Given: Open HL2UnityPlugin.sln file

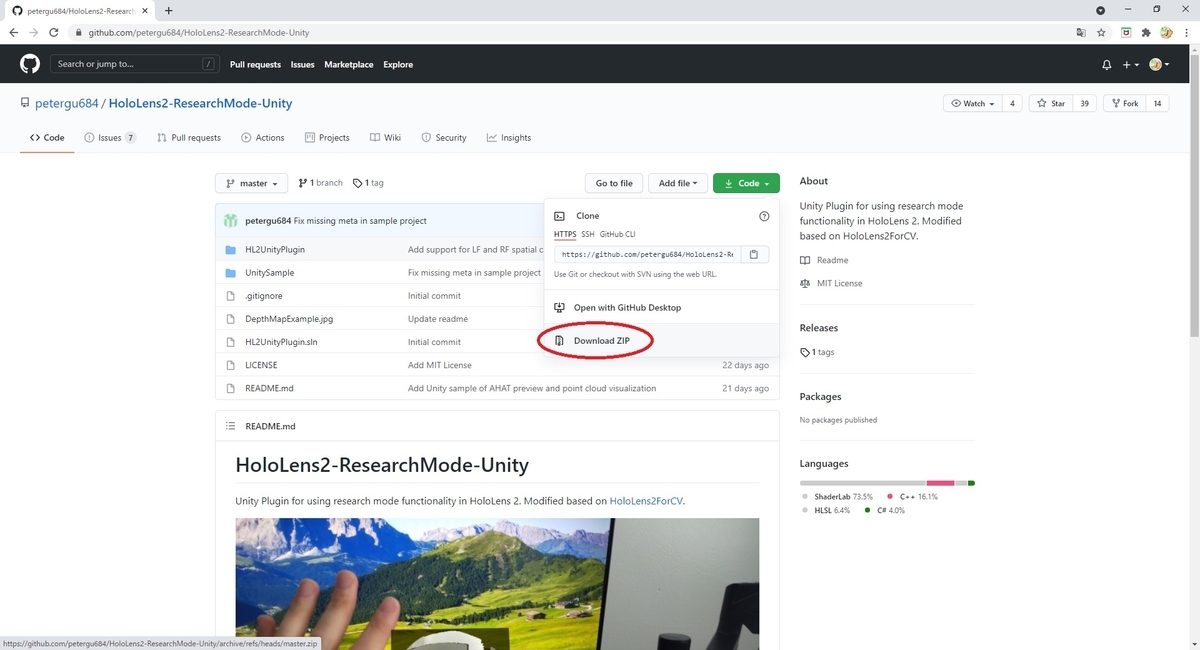Looking at the screenshot, I should point(281,342).
